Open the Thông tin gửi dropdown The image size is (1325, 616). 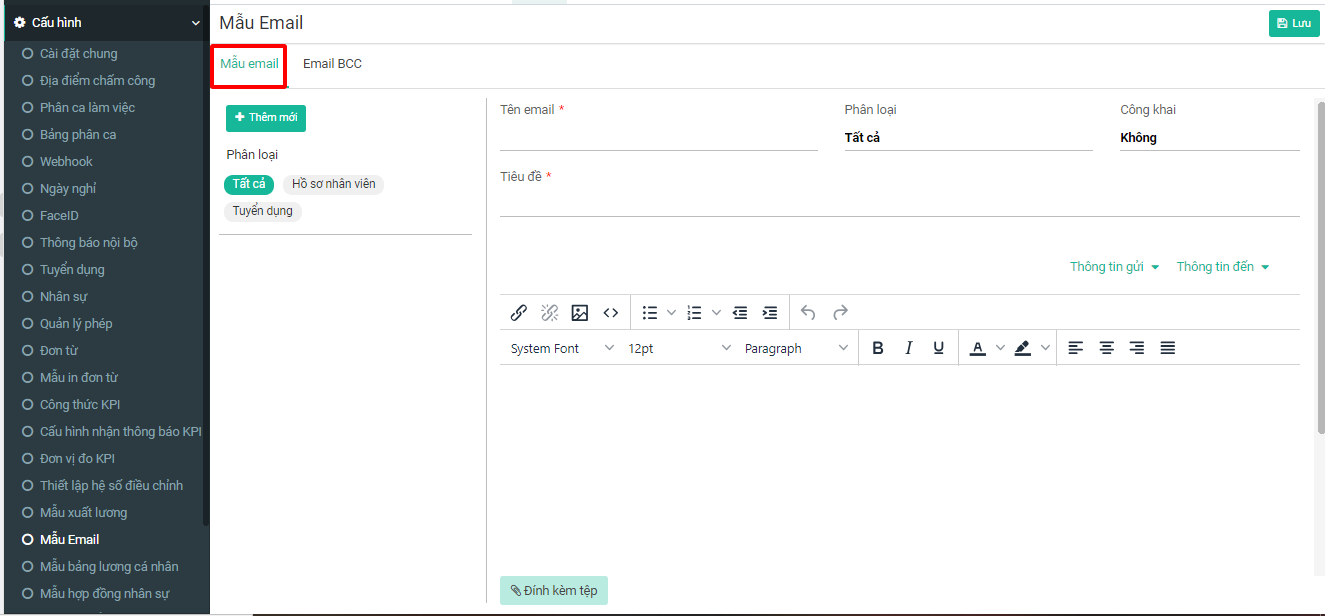click(1114, 267)
